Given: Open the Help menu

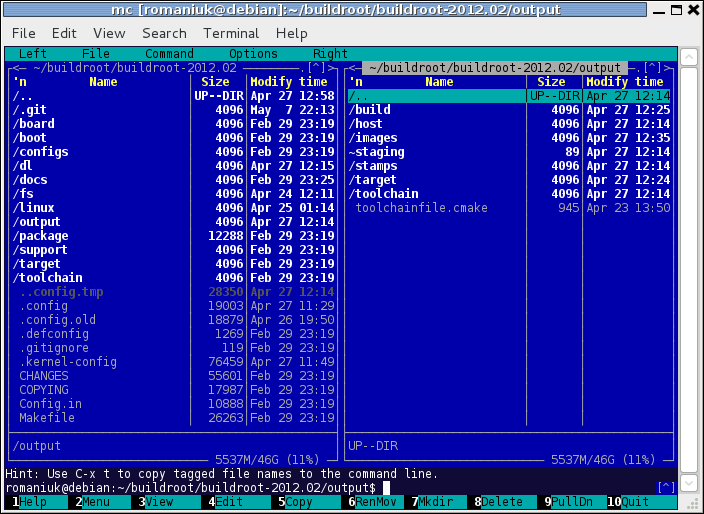Looking at the screenshot, I should point(292,33).
